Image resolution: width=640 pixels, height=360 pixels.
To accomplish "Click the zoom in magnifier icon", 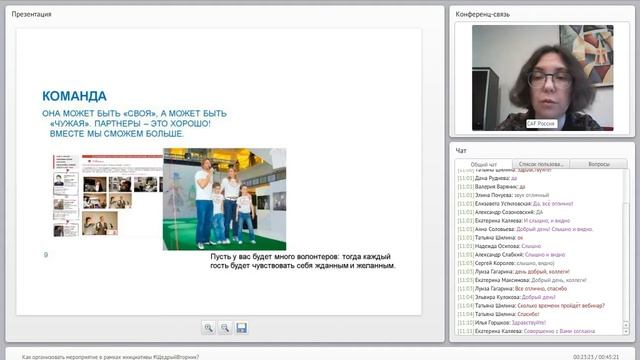I will tap(208, 328).
